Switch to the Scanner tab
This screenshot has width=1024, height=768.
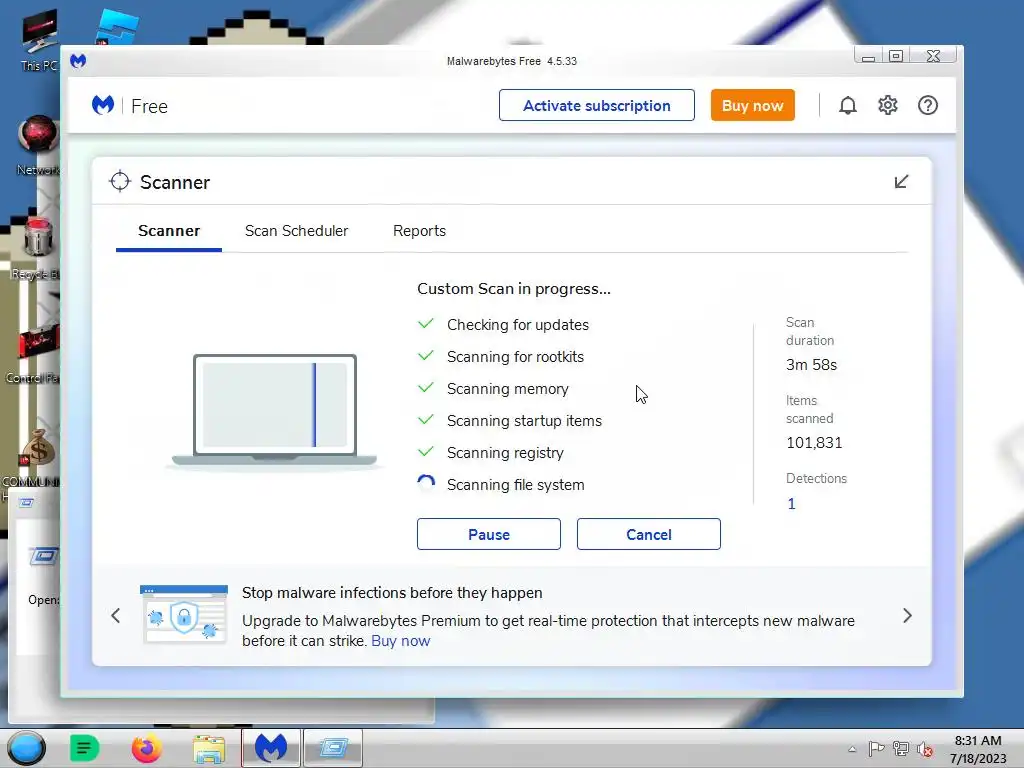pyautogui.click(x=168, y=231)
